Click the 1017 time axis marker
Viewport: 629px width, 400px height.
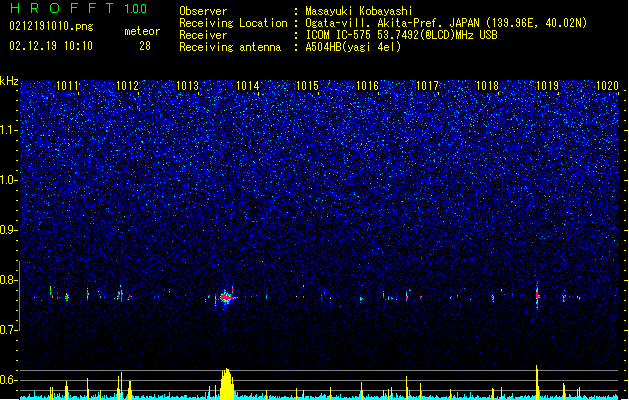click(427, 86)
